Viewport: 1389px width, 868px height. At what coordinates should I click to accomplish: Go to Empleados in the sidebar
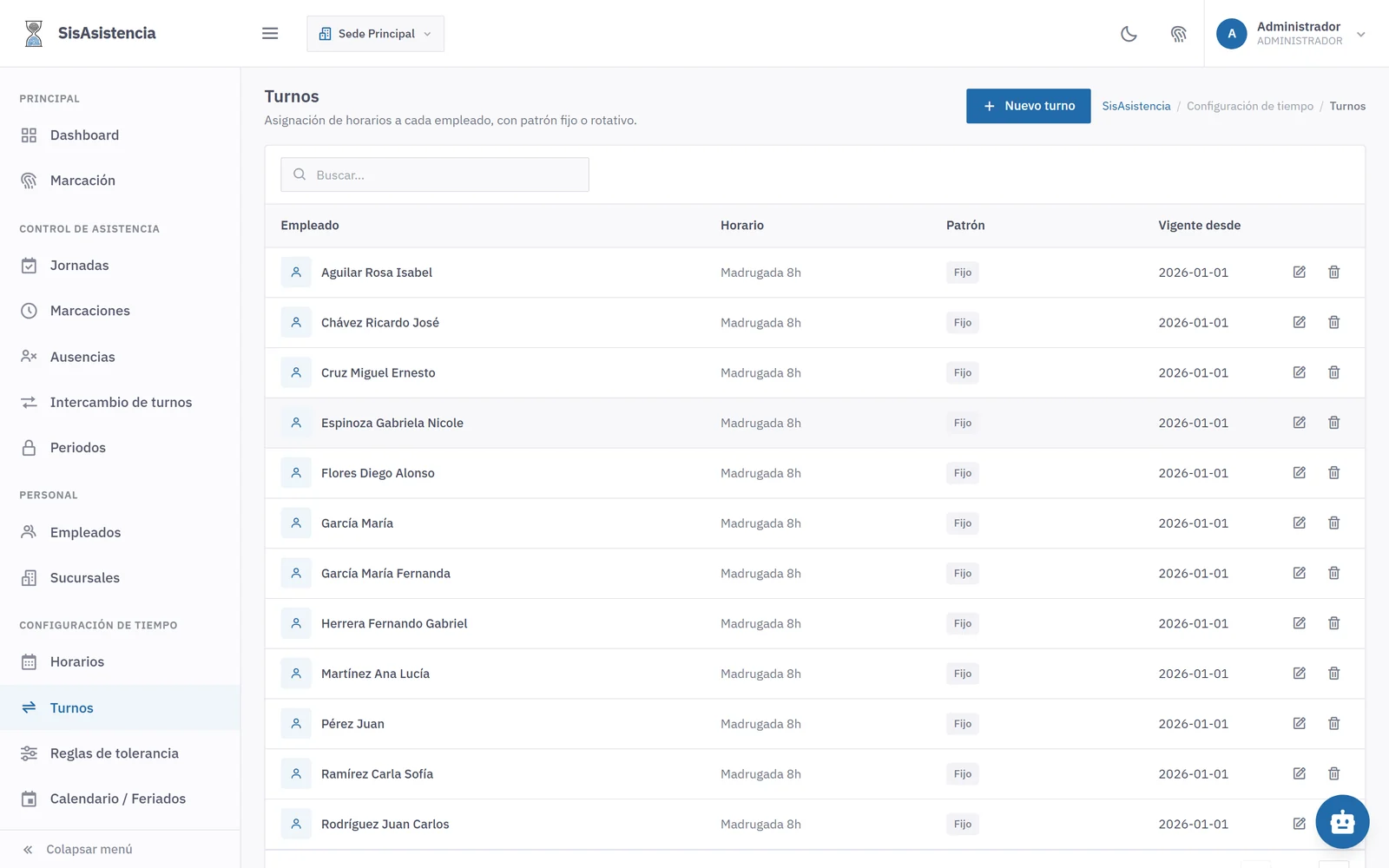(120, 532)
